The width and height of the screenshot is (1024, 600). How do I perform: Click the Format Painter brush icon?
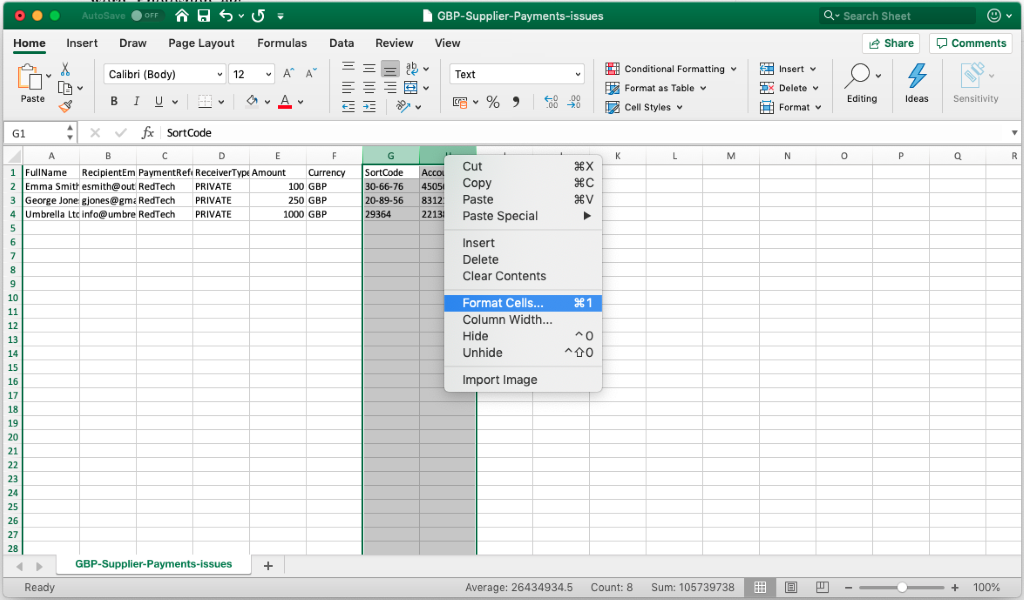pos(65,106)
